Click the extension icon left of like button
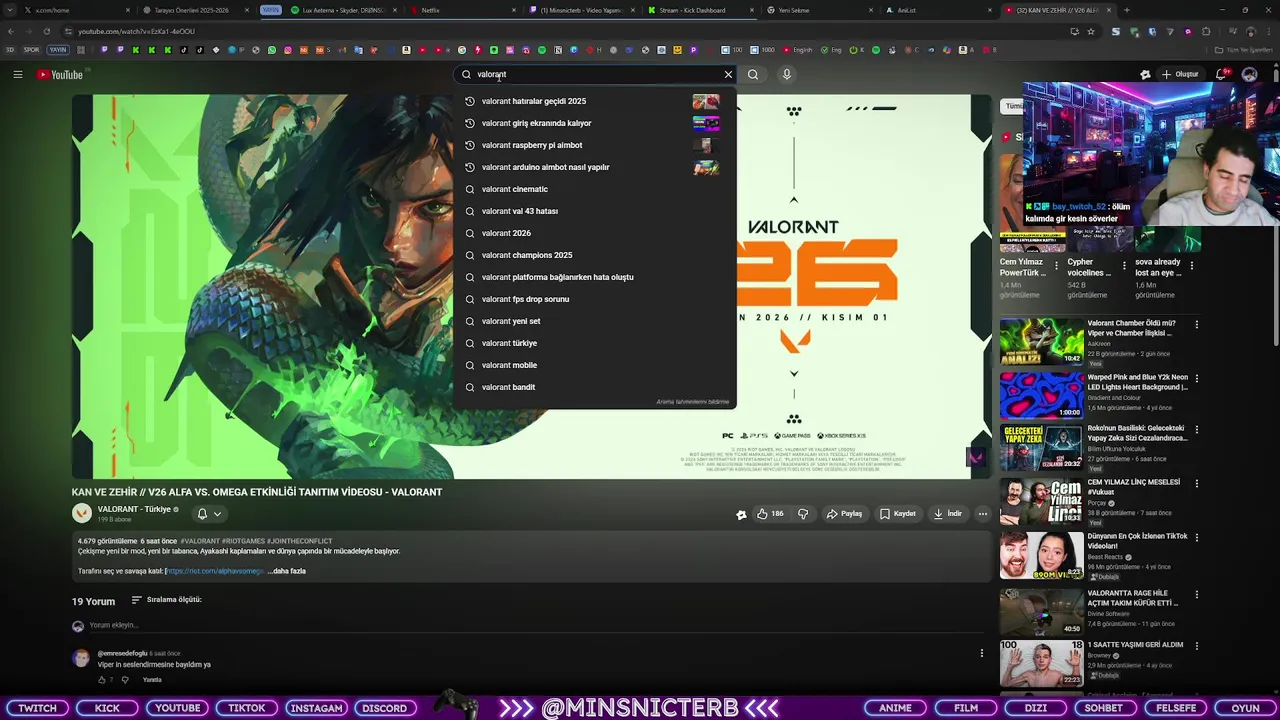 tap(741, 514)
